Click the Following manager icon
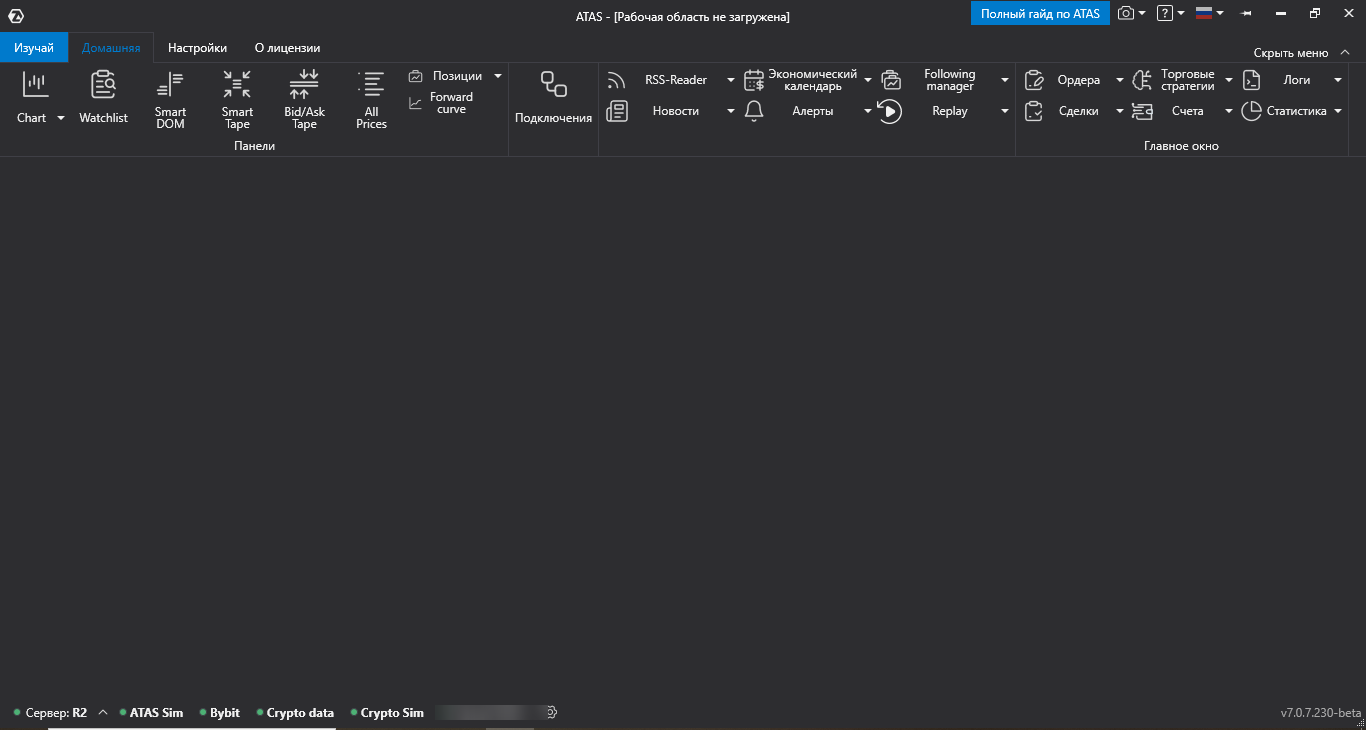Screen dimensions: 1366x730 click(891, 80)
